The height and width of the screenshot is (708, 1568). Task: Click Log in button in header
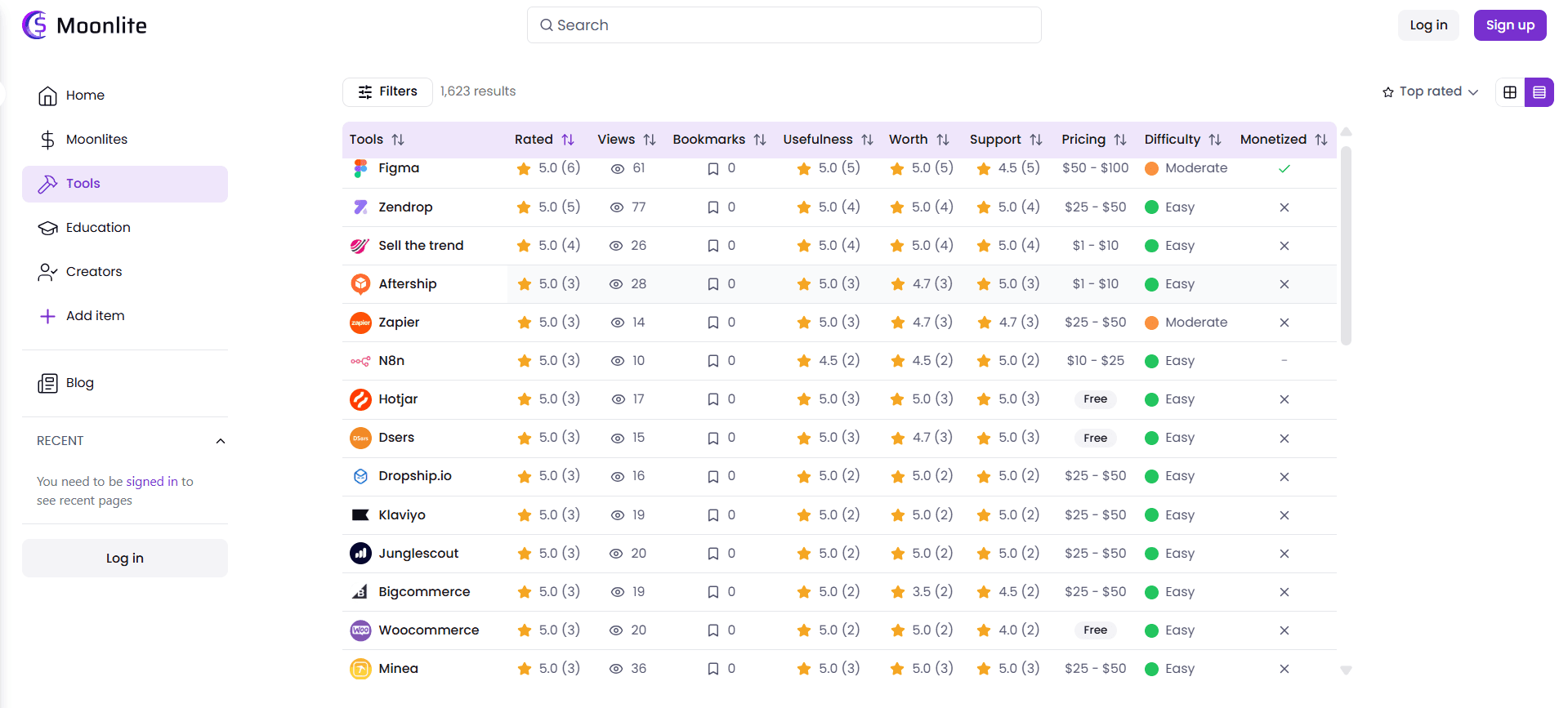click(x=1428, y=25)
